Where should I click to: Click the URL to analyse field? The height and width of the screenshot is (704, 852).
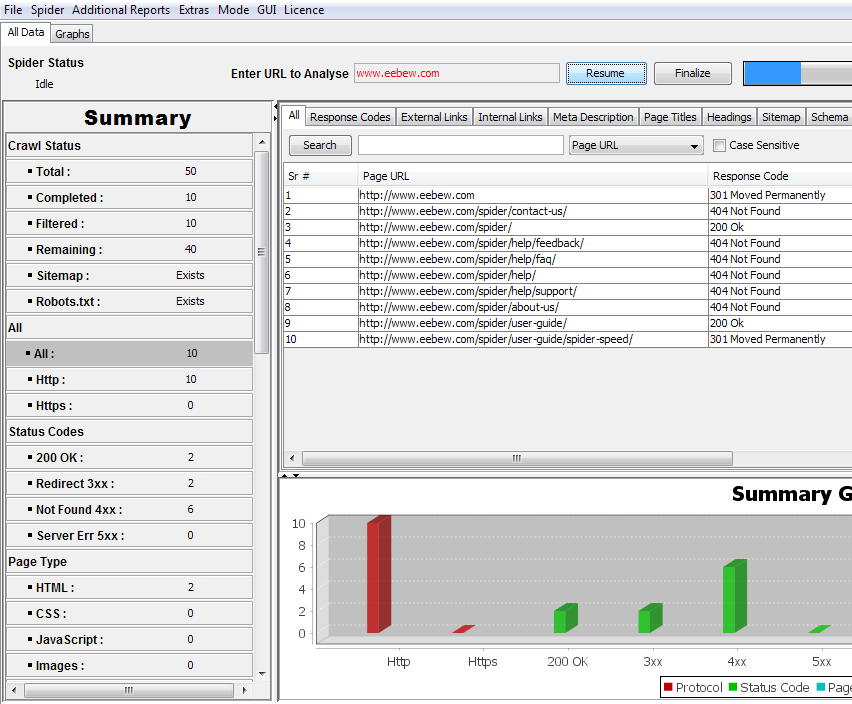[456, 73]
